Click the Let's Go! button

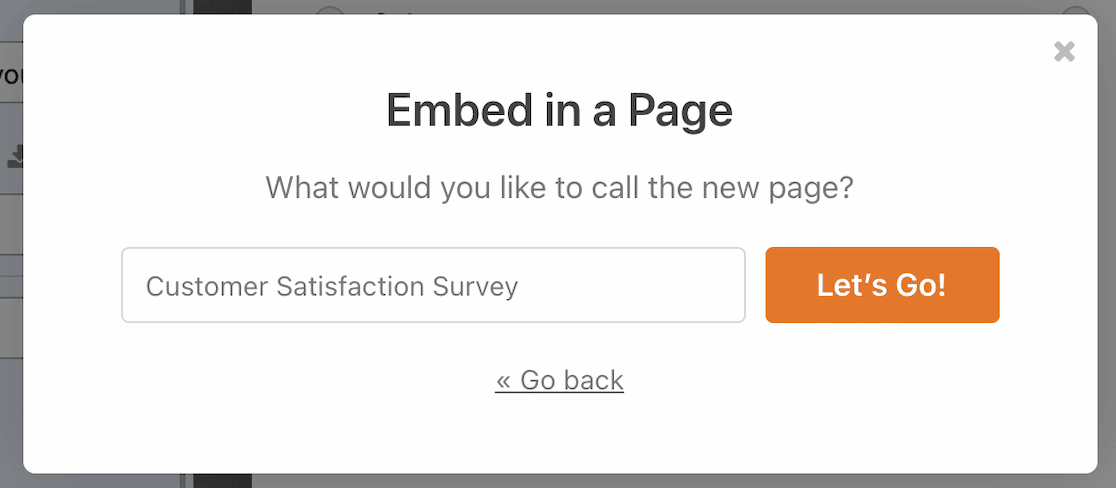point(882,285)
